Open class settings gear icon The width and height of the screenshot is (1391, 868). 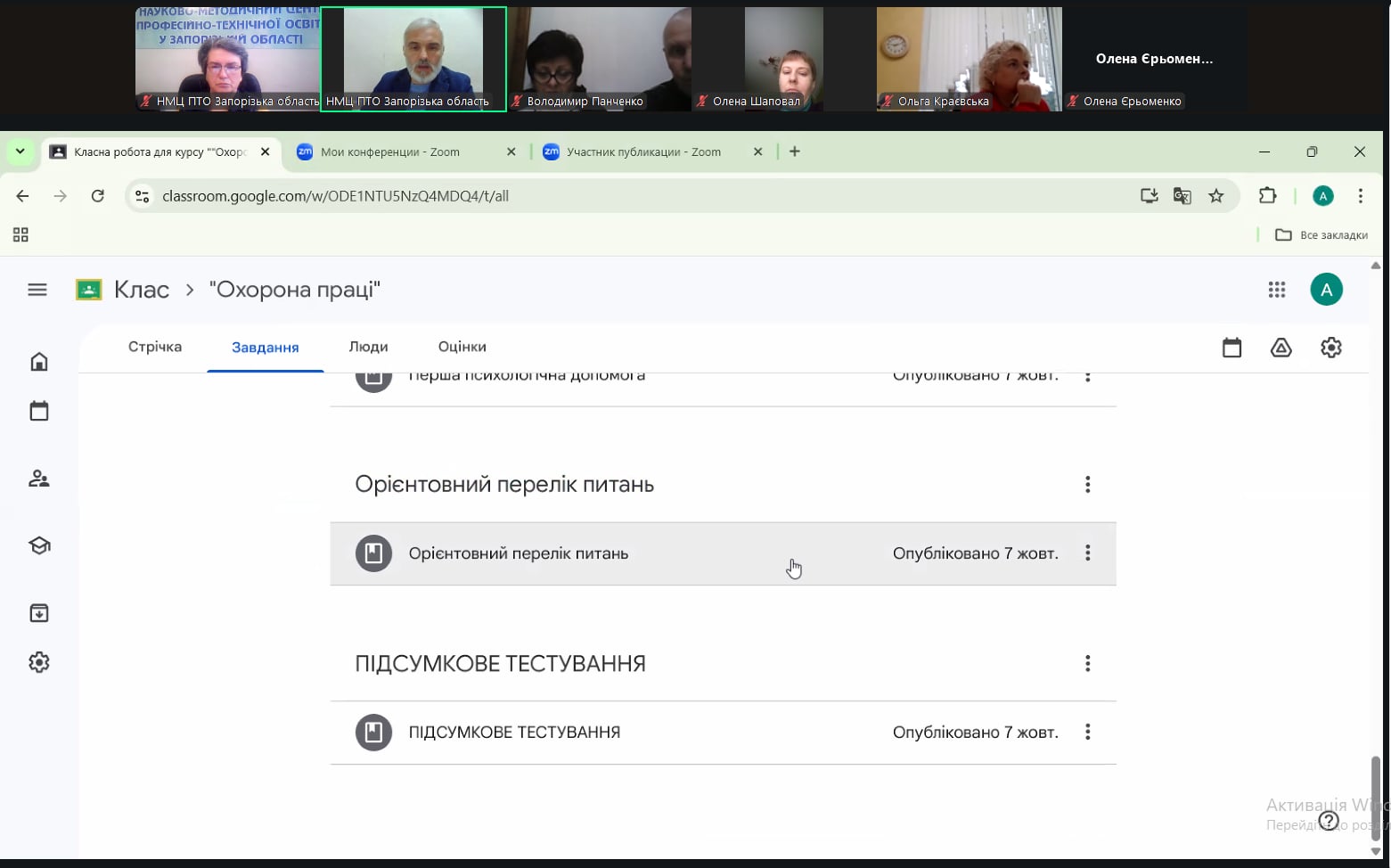click(x=1330, y=348)
